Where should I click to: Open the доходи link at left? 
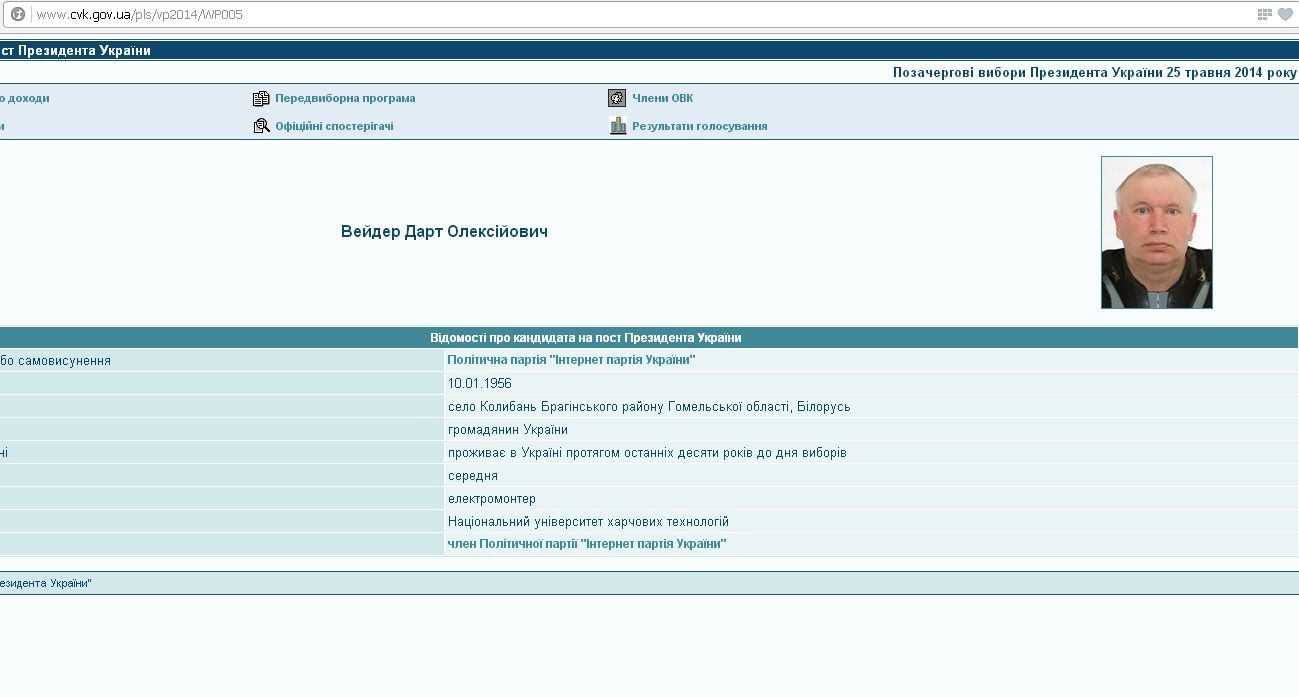click(x=26, y=98)
